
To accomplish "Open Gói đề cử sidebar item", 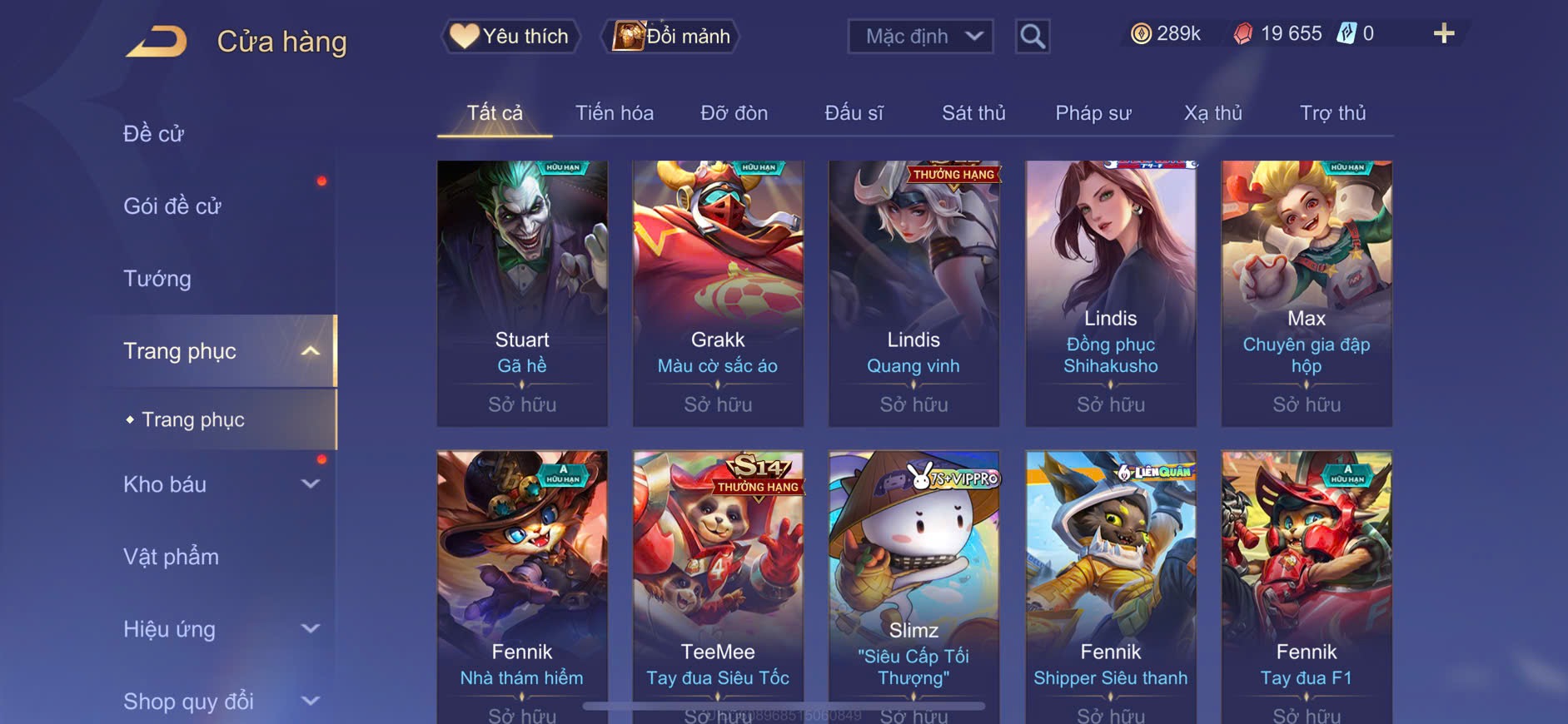I will tap(172, 206).
